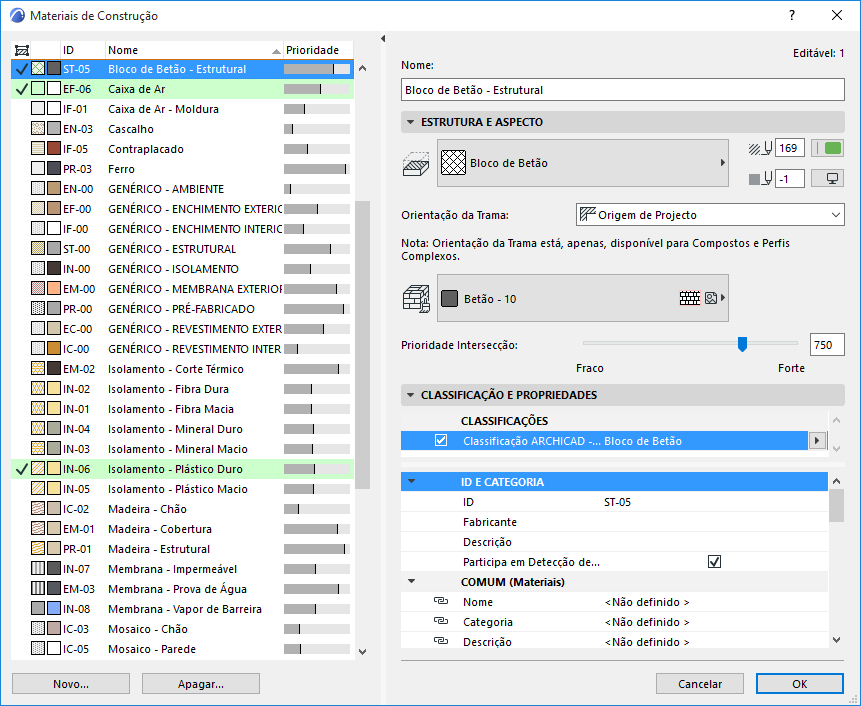Click the properties list scroll down arrow
Viewport: 861px width, 706px height.
836,640
